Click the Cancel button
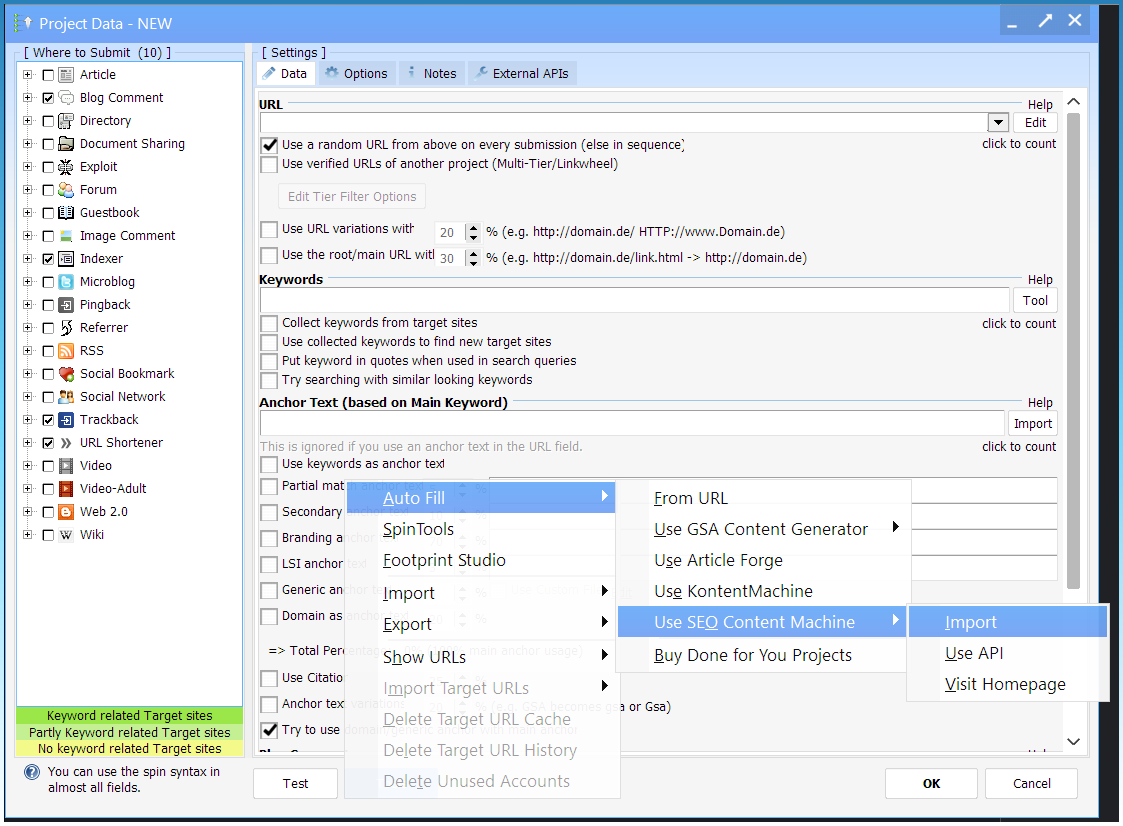Viewport: 1123px width, 826px height. click(x=1031, y=783)
